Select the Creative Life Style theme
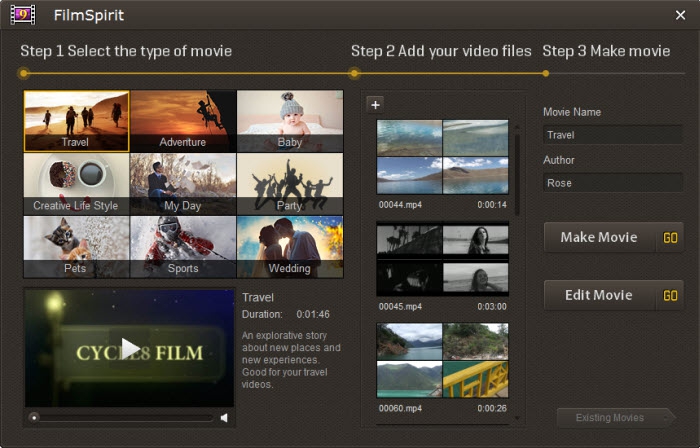Screen dimensions: 700x448 76,184
